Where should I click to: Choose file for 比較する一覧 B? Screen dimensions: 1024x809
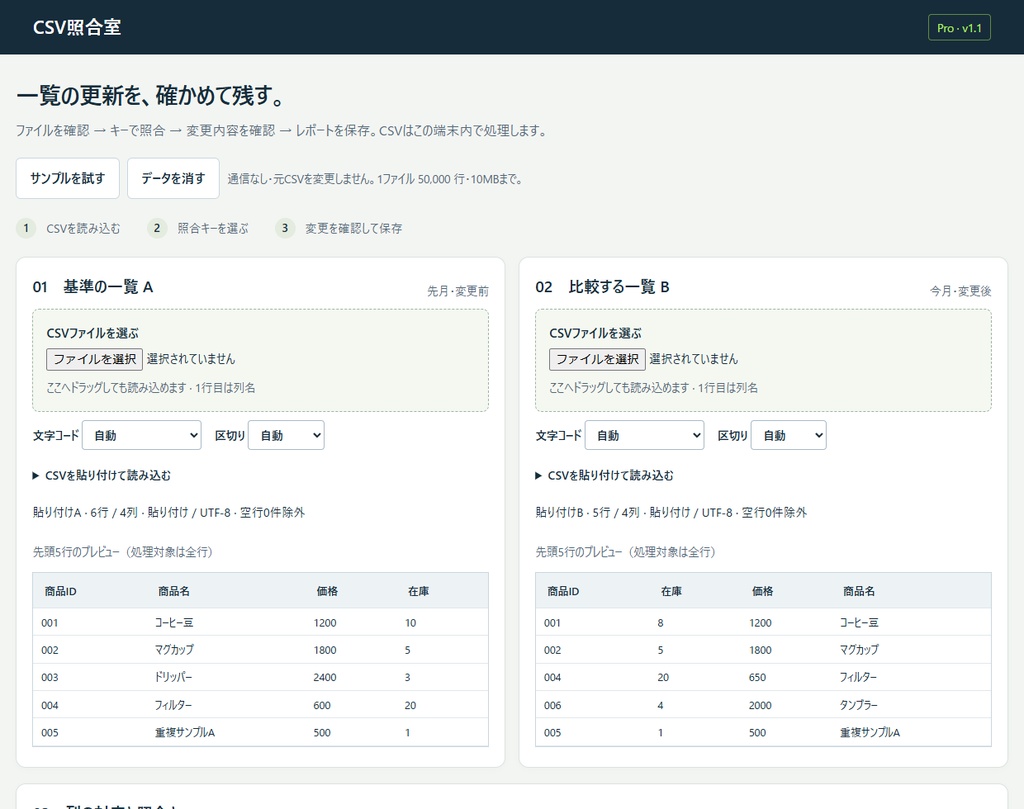(x=597, y=359)
